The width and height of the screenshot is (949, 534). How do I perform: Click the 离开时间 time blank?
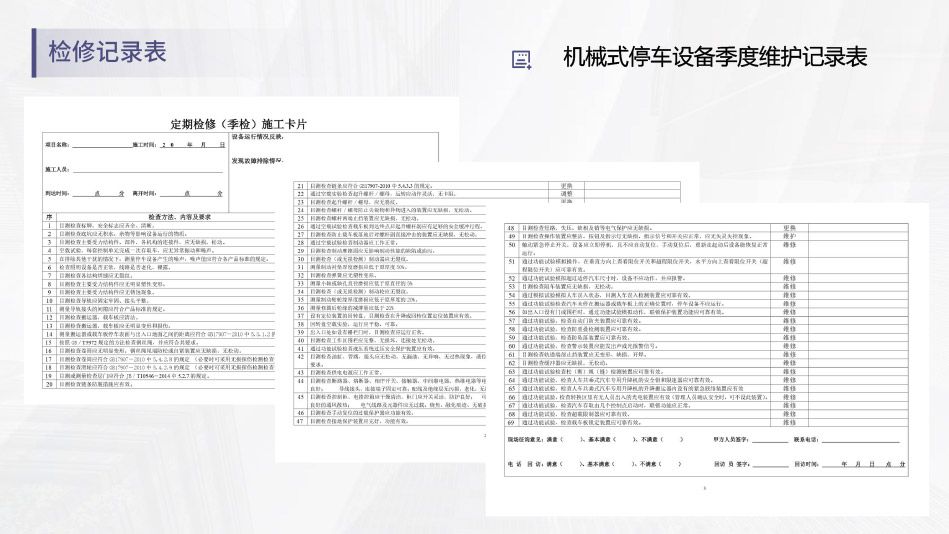point(191,194)
